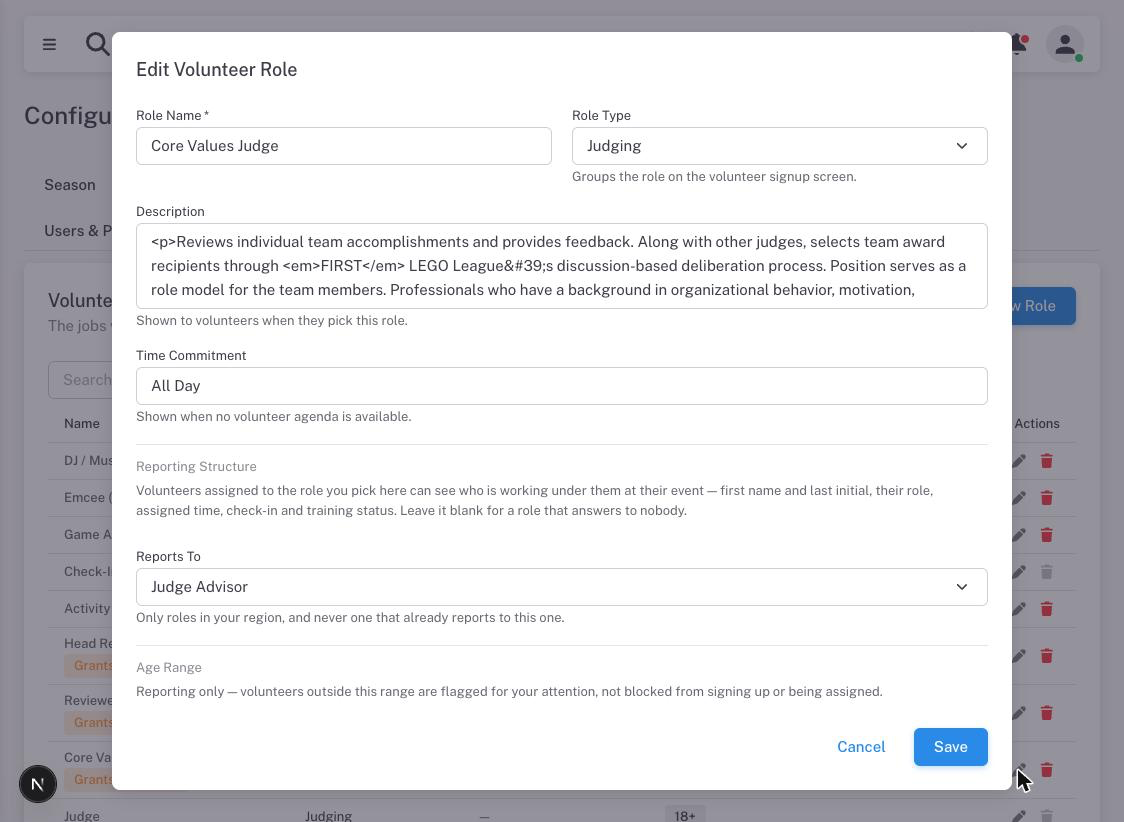
Task: Cancel editing the volunteer role
Action: (861, 747)
